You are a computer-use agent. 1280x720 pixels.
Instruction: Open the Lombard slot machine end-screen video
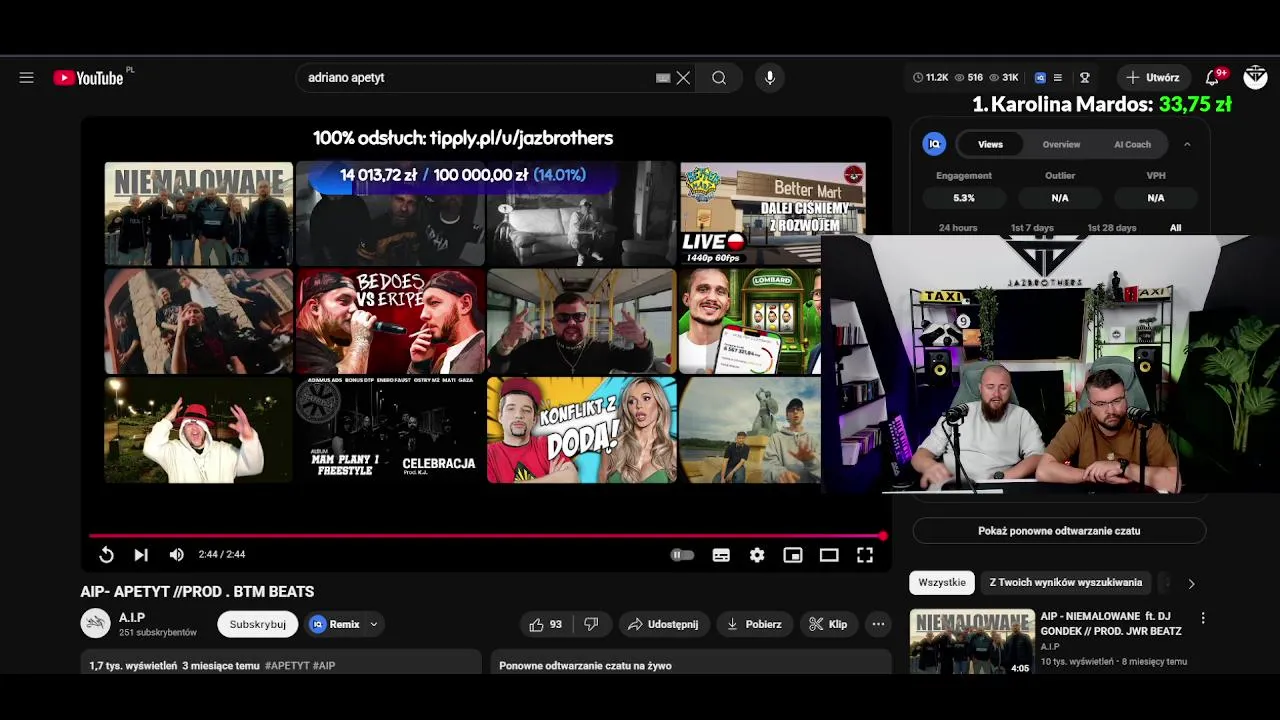[750, 322]
